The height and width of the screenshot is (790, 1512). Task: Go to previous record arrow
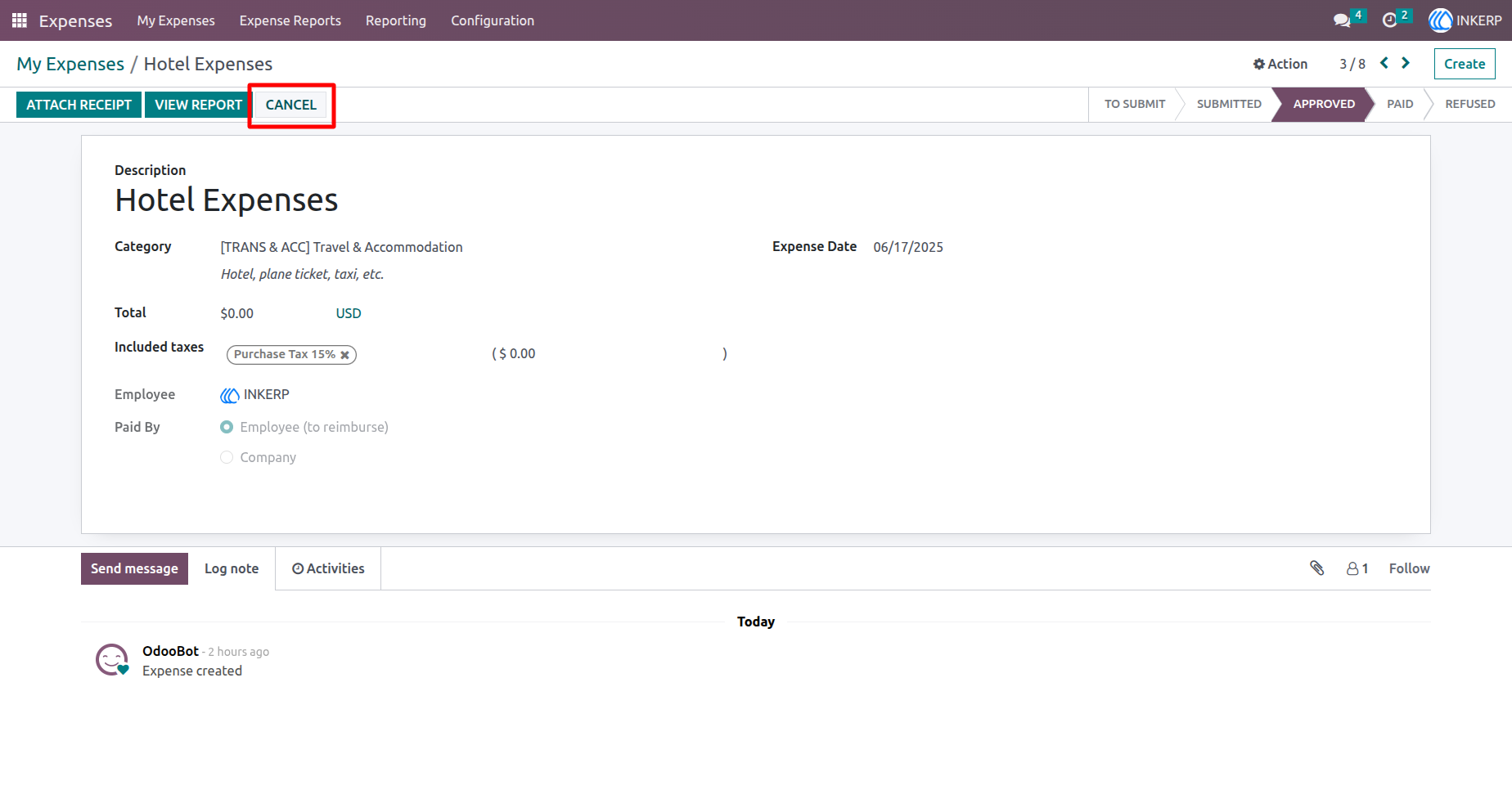pyautogui.click(x=1384, y=63)
